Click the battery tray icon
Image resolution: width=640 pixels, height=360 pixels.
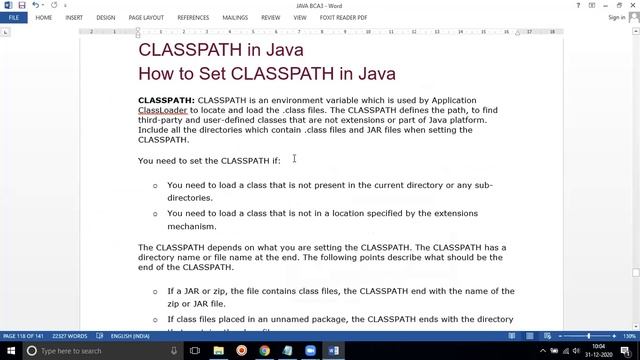554,351
